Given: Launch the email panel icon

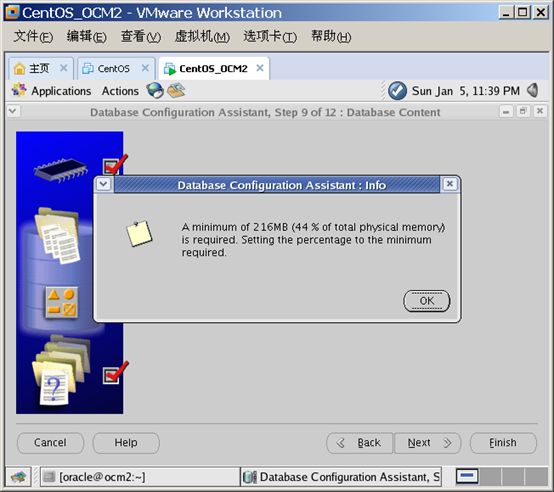Looking at the screenshot, I should (176, 90).
